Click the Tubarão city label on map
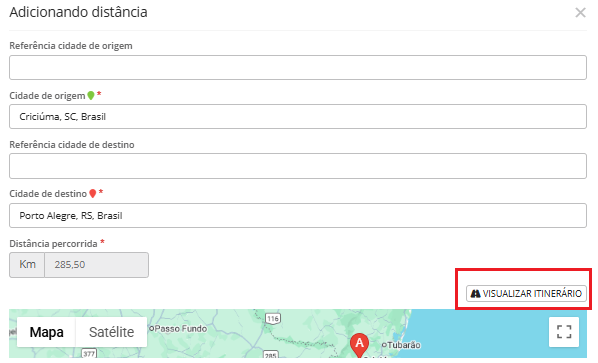Viewport: 598px width, 363px height. point(401,345)
